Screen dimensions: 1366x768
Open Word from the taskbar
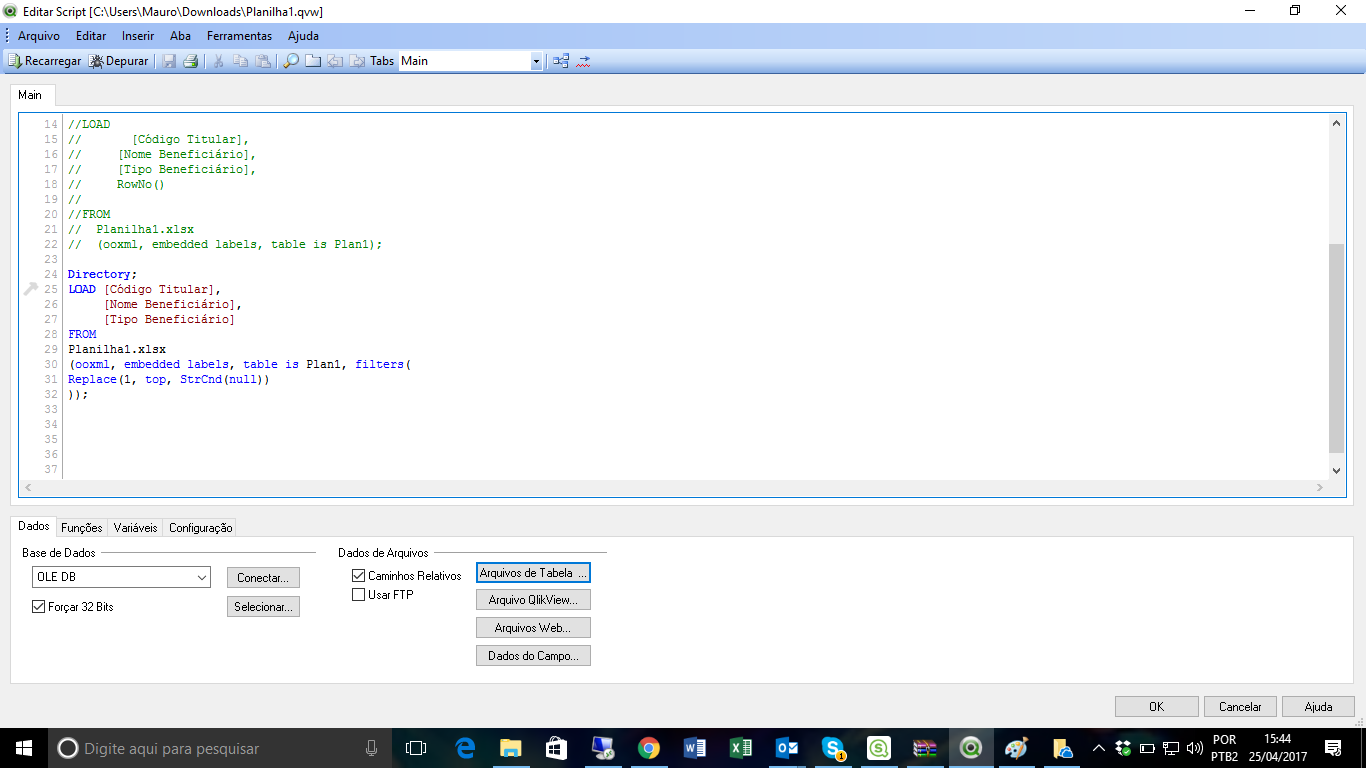[695, 748]
